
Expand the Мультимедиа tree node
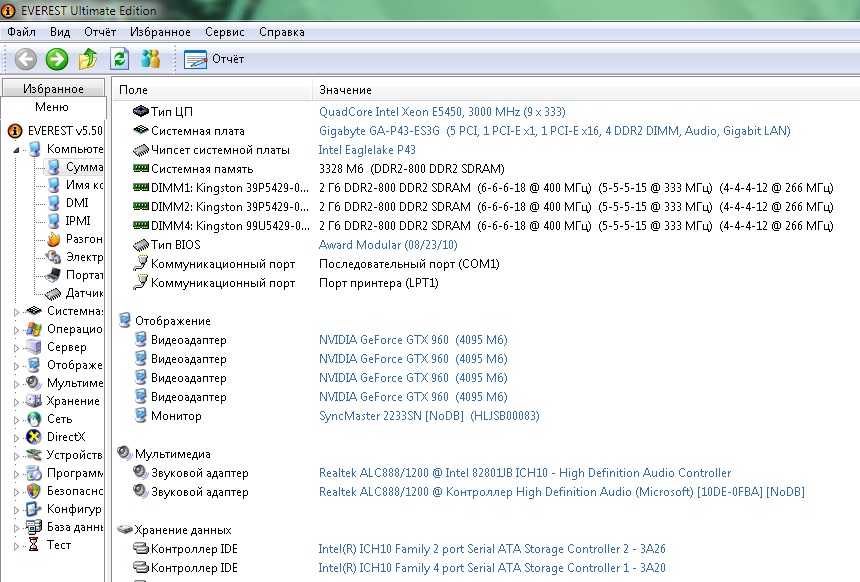click(x=16, y=383)
